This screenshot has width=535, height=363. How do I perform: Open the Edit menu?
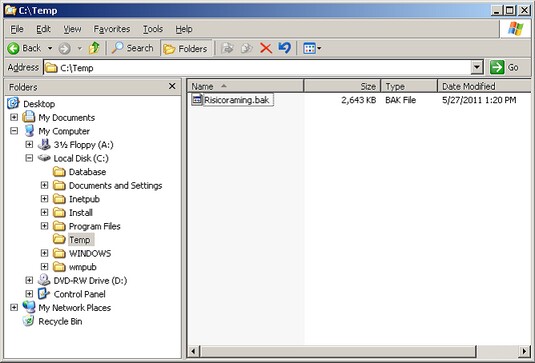tap(43, 29)
